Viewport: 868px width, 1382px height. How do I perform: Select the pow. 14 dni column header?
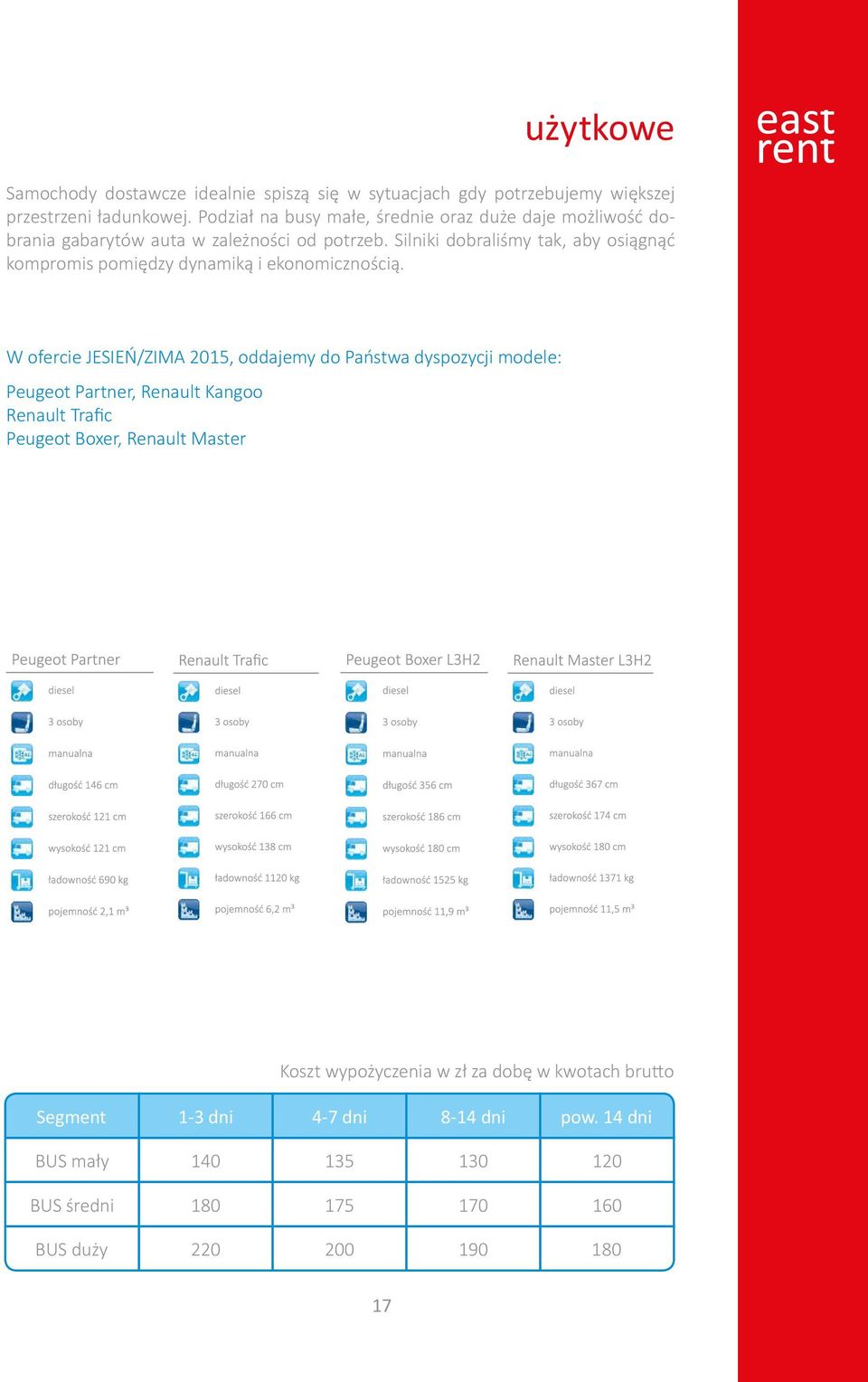607,1117
